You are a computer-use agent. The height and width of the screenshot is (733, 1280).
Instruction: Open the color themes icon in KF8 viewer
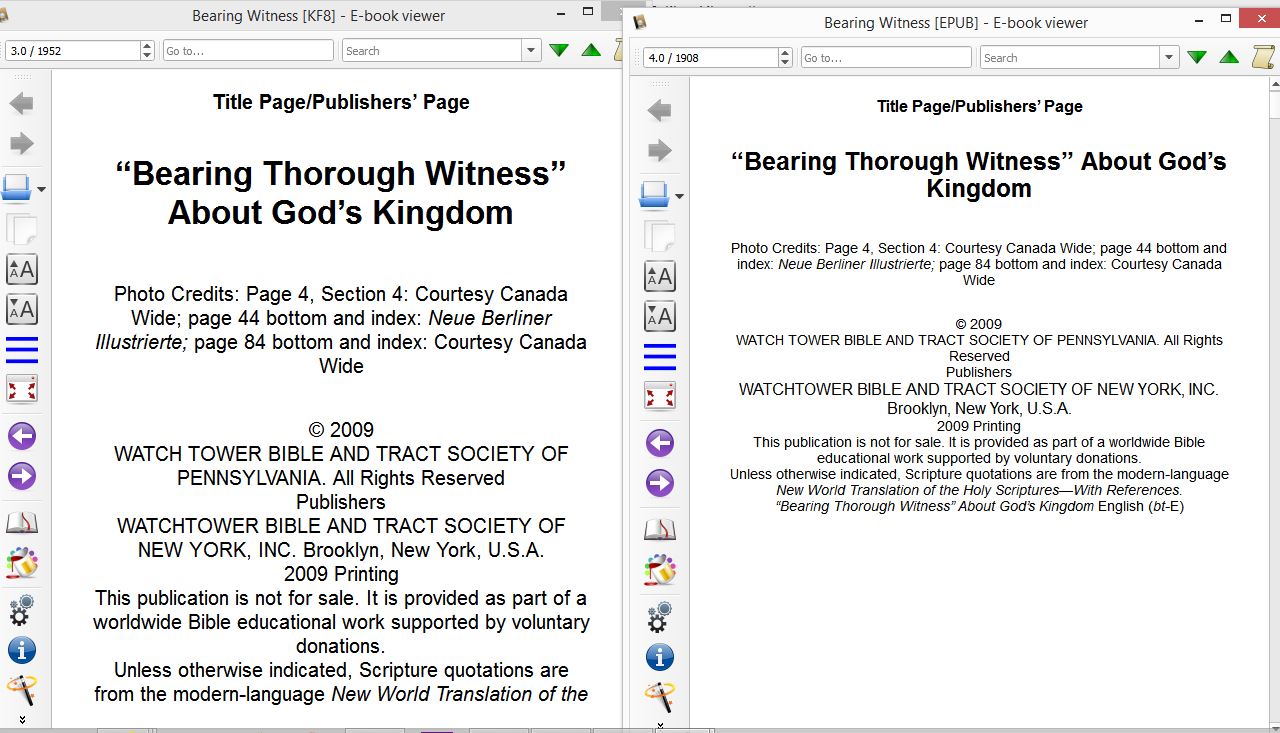coord(22,563)
